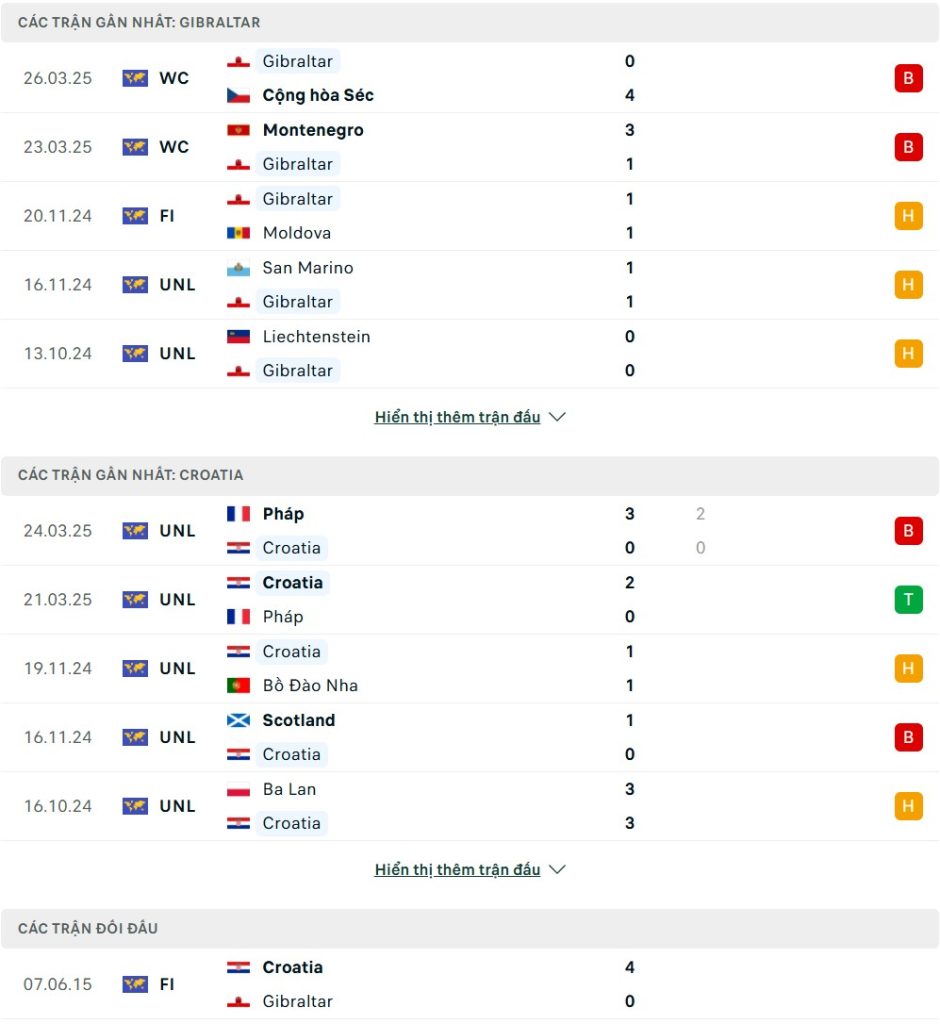Screen dimensions: 940x1024
Task: Click the red B badge for Gibraltar vs Cộng hòa Séc
Action: coord(908,78)
